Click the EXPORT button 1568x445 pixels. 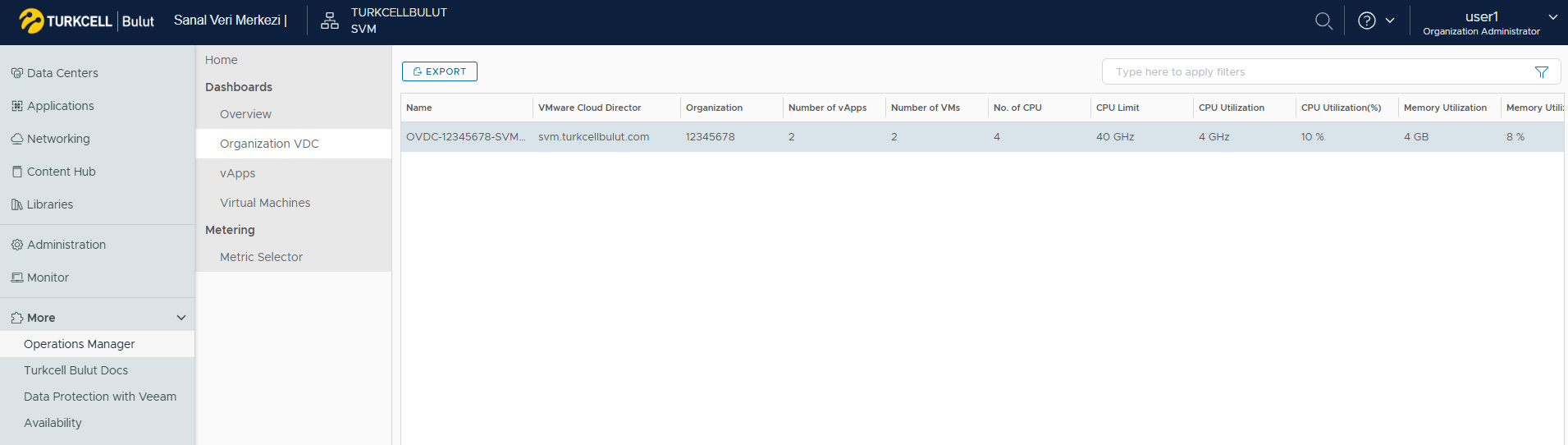[440, 71]
